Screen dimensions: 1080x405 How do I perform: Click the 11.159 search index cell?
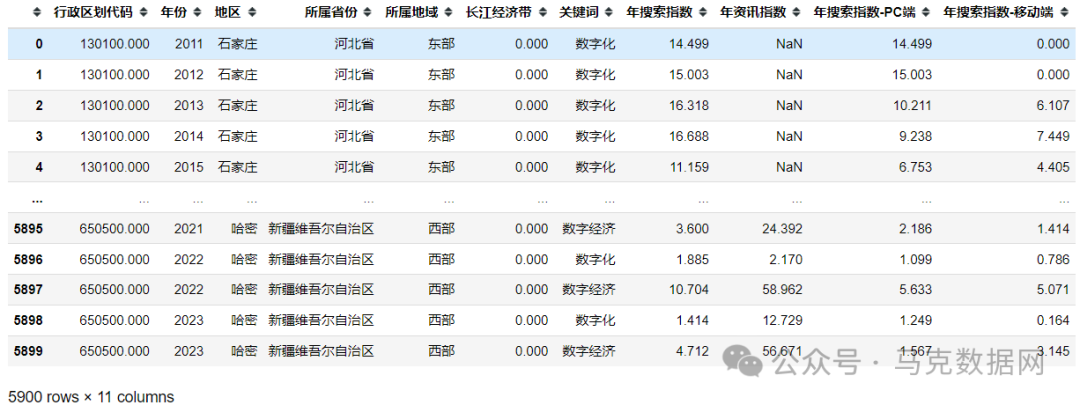[688, 167]
